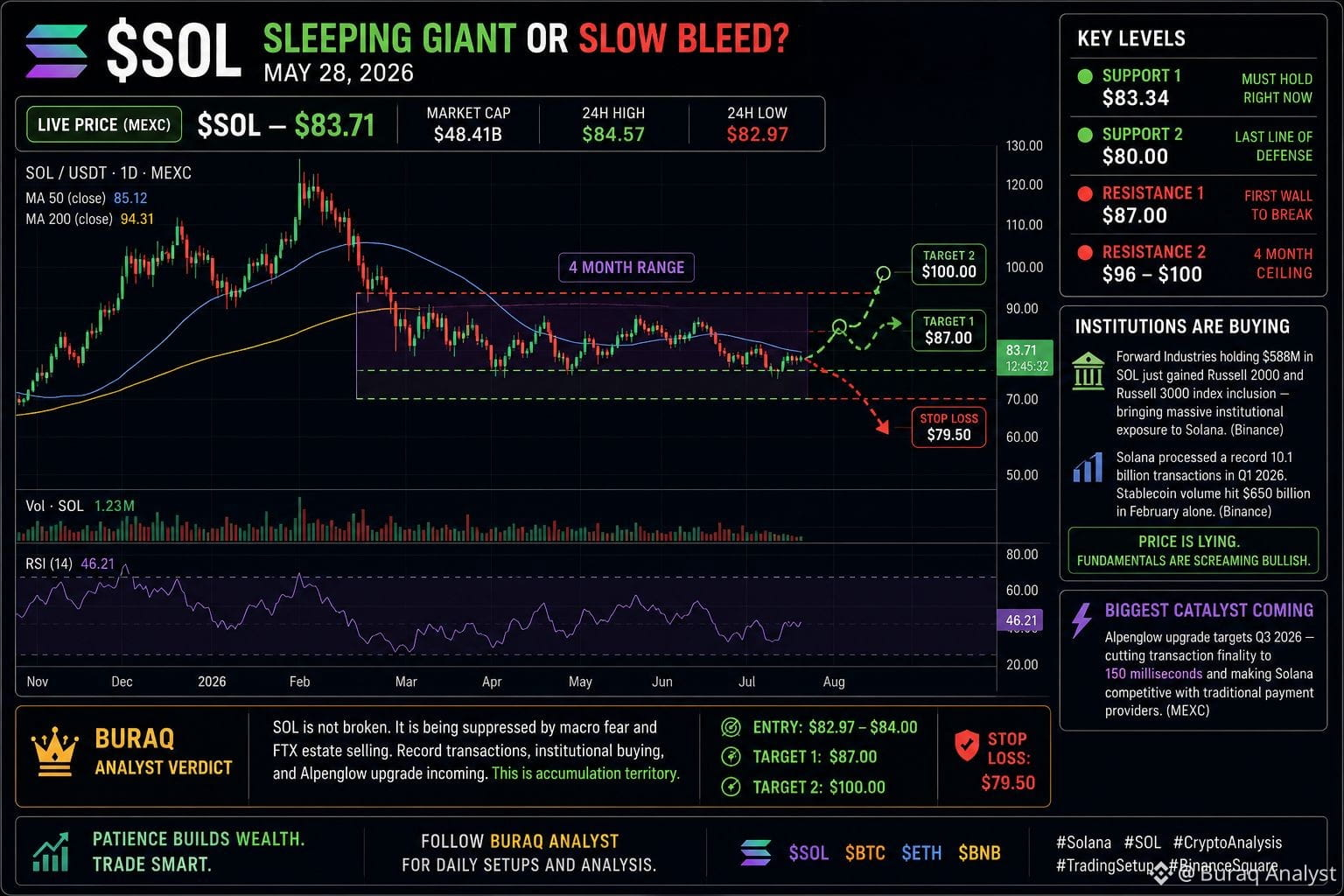The image size is (1344, 896).
Task: Click the red shield checkmark icon
Action: coord(967,745)
